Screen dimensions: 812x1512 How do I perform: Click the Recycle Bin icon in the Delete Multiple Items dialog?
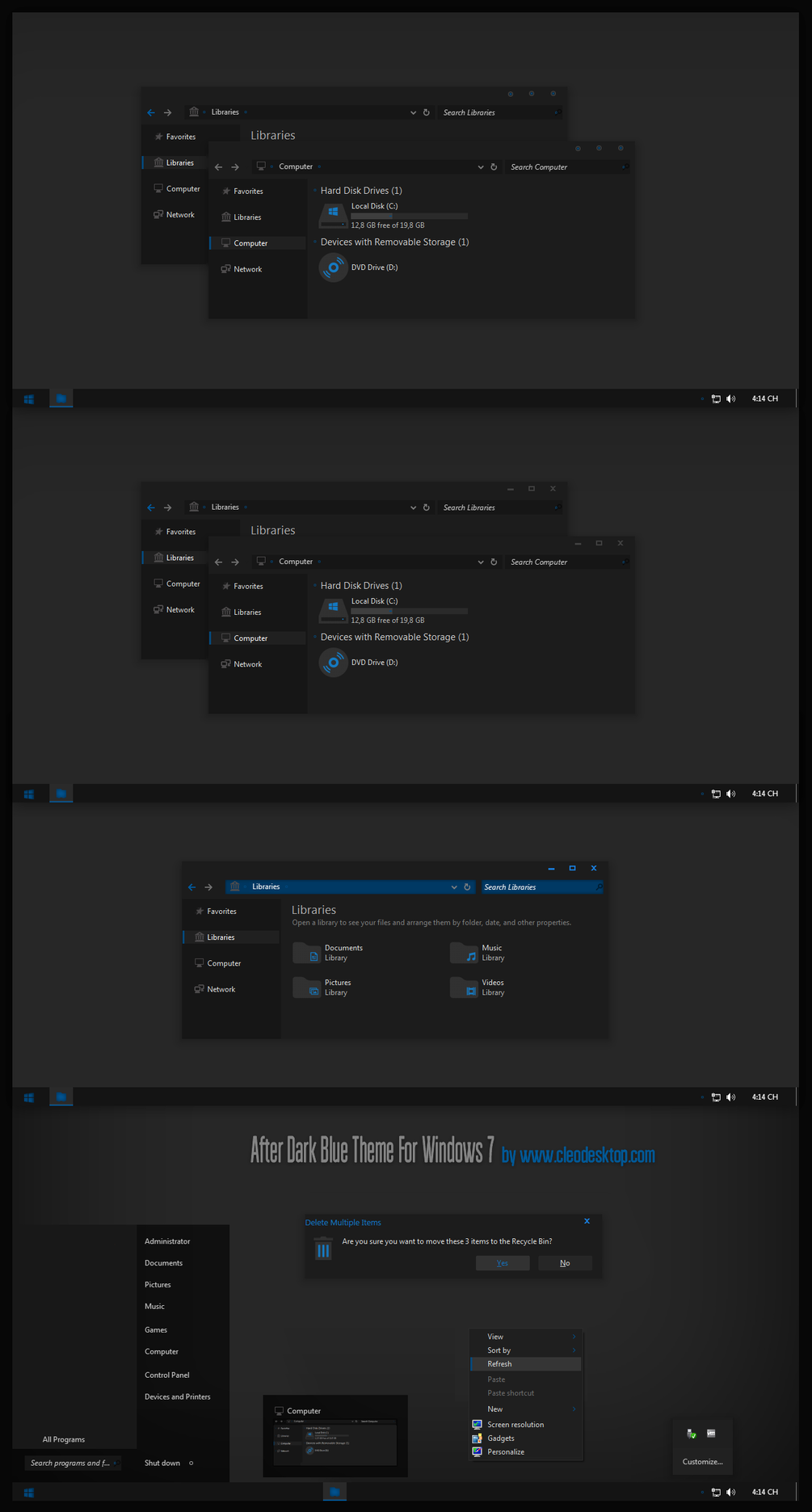click(x=323, y=1249)
